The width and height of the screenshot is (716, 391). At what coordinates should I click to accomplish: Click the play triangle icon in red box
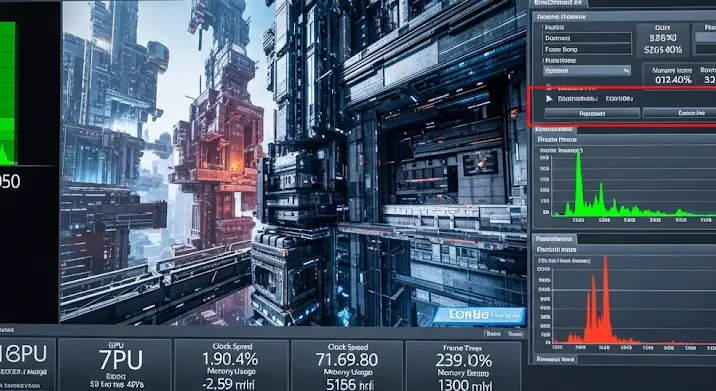click(x=549, y=99)
